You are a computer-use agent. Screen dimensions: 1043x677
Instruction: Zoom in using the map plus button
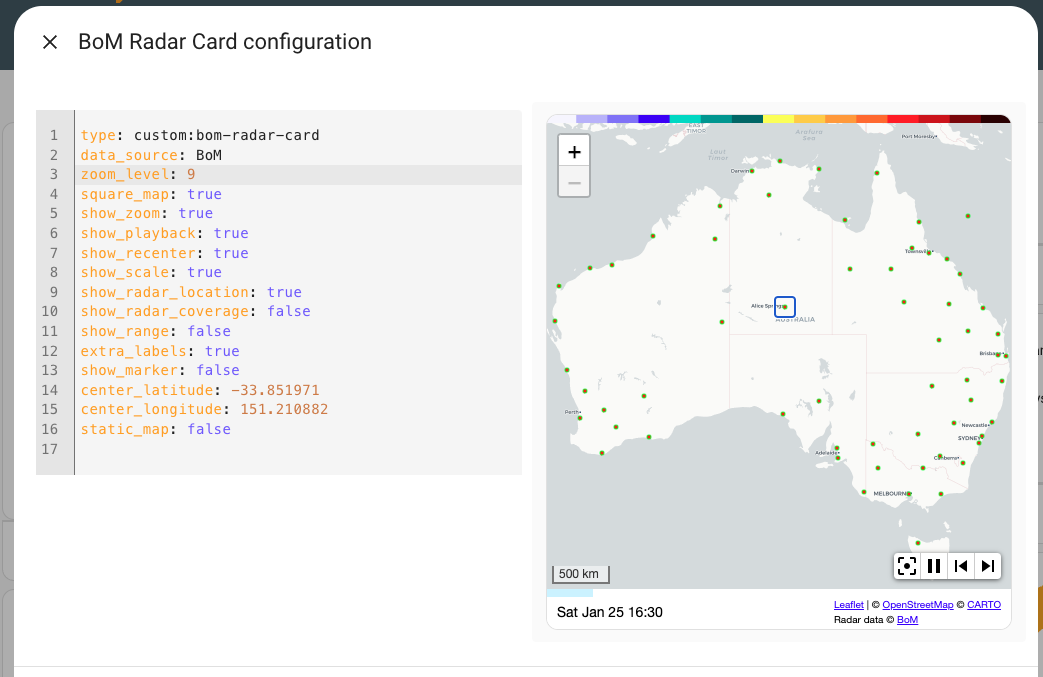573,152
